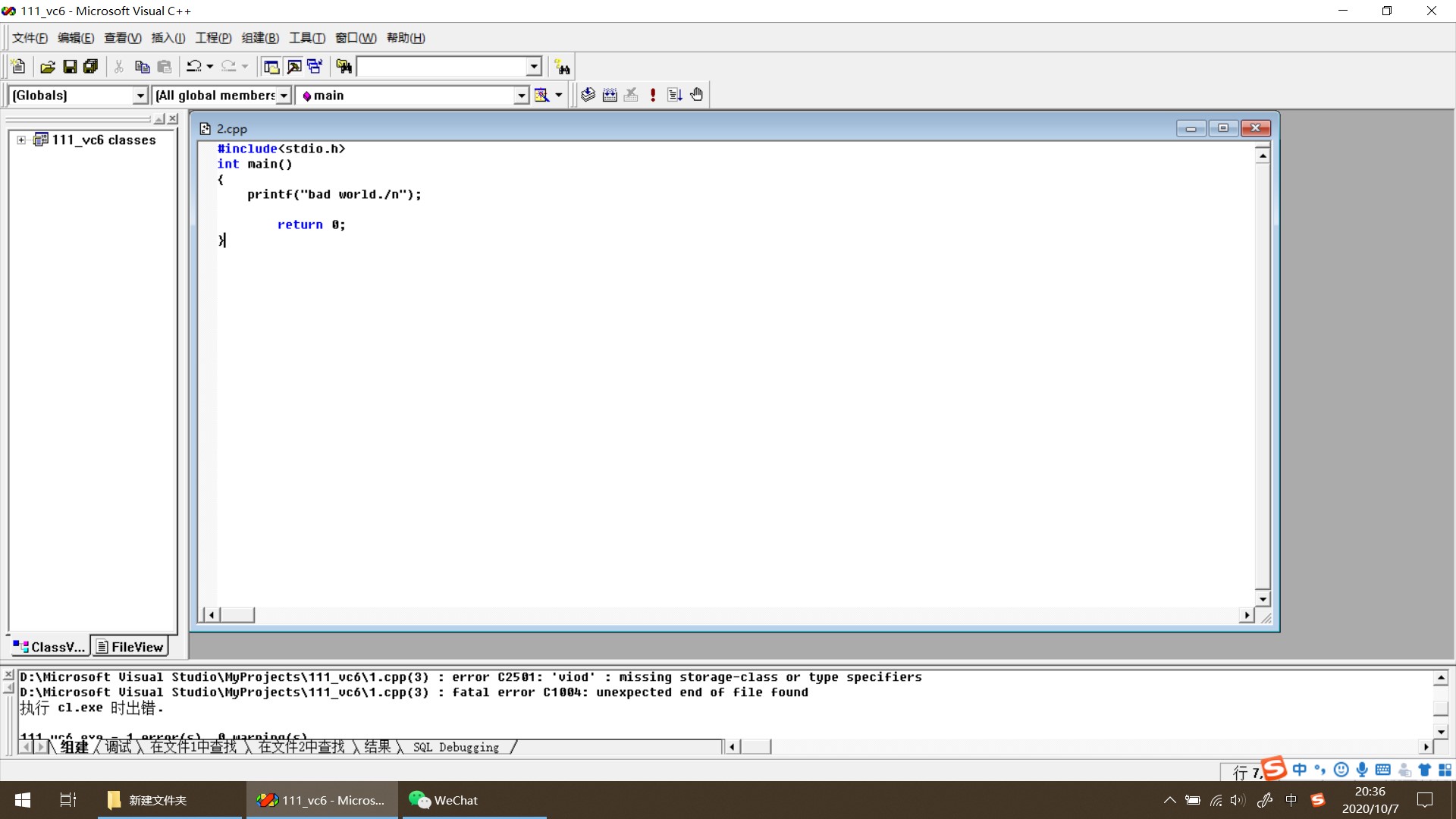Click the Save All icon

click(91, 67)
